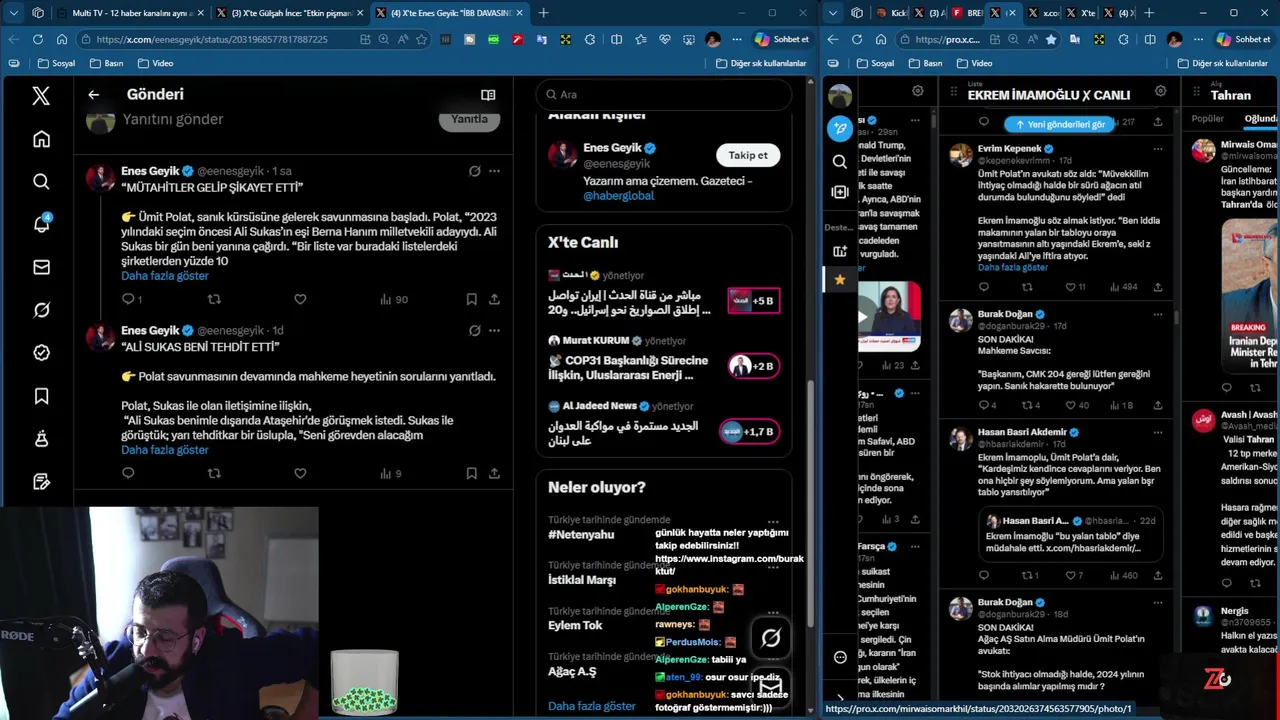Open @haberglobal link in Enes Geyik bio
The image size is (1280, 720).
coord(618,196)
